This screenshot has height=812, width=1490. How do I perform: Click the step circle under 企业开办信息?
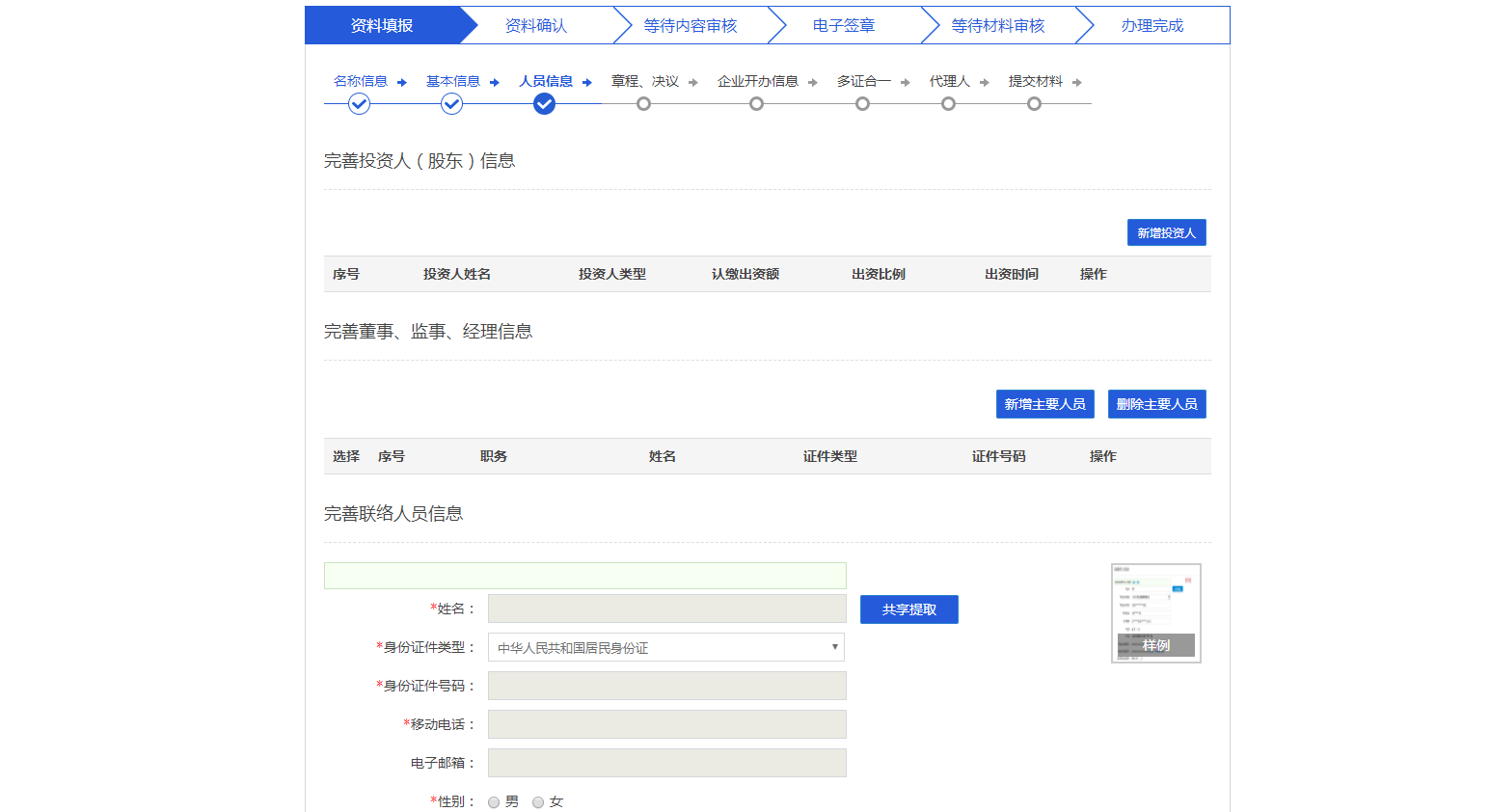[756, 104]
